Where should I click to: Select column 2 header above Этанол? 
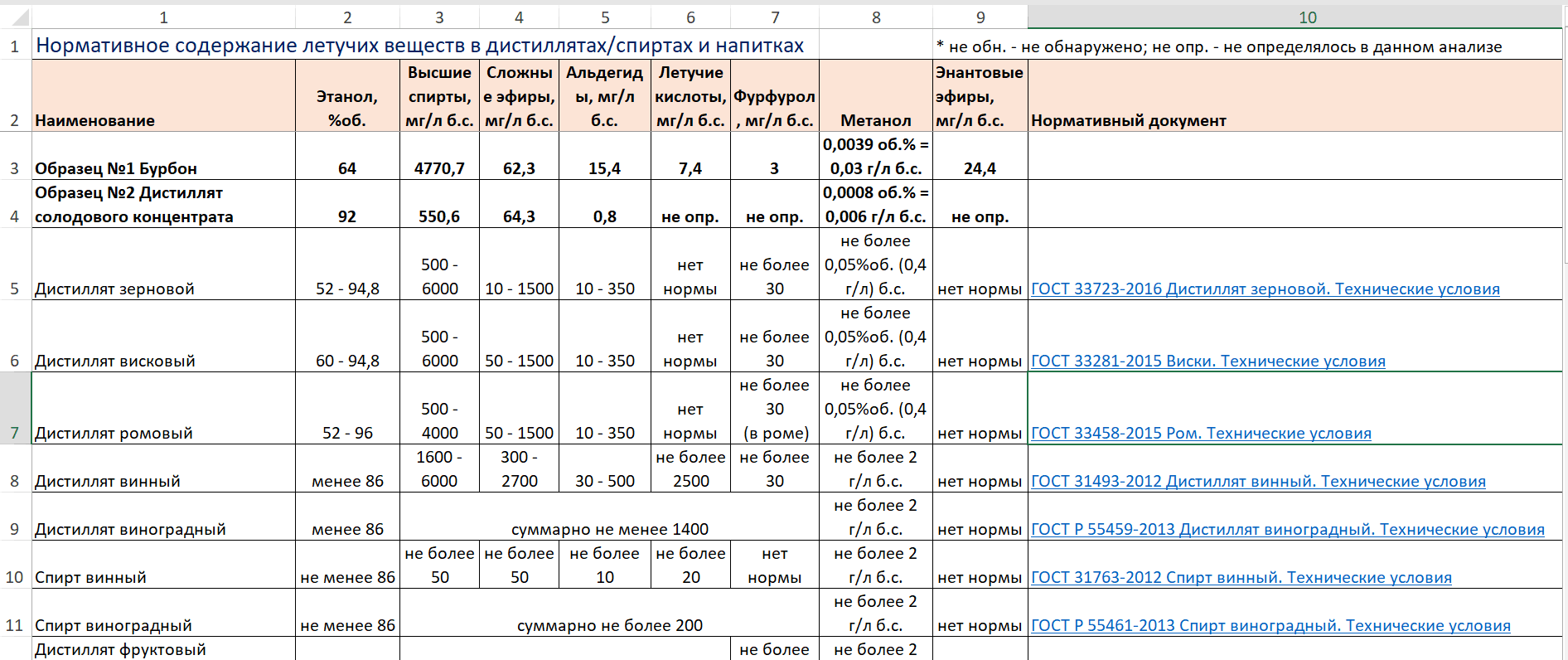[x=347, y=17]
